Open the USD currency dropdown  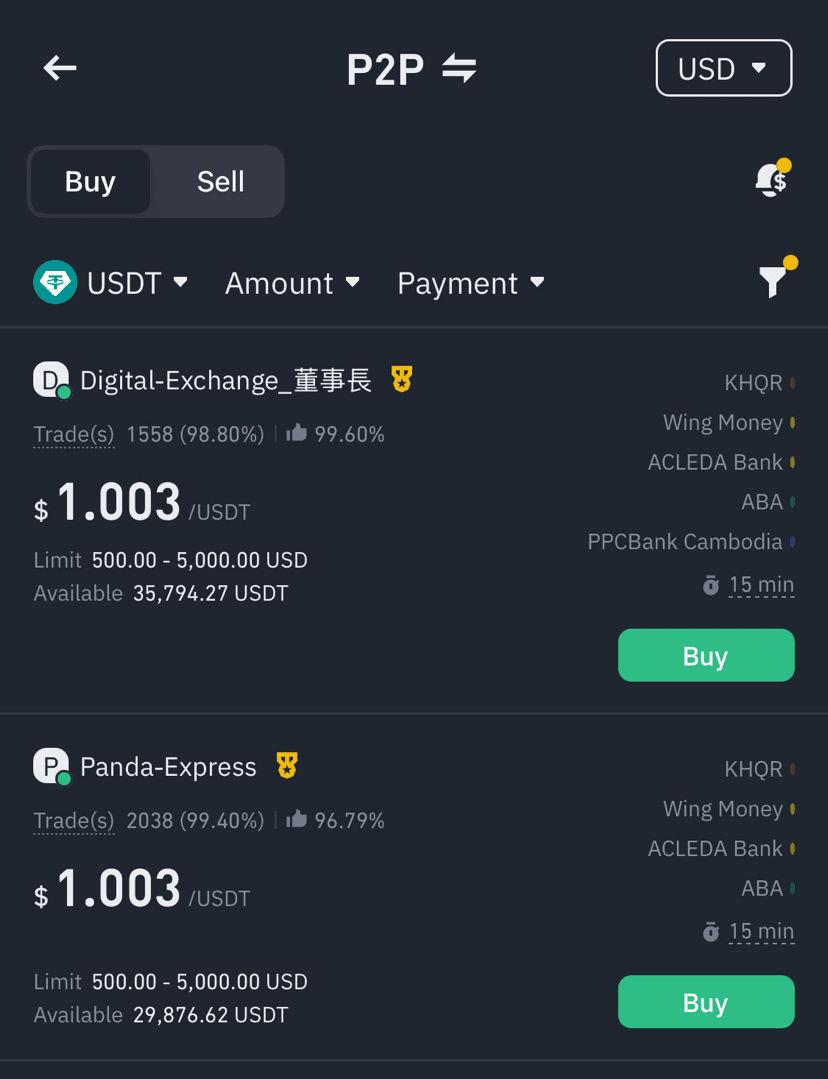723,68
